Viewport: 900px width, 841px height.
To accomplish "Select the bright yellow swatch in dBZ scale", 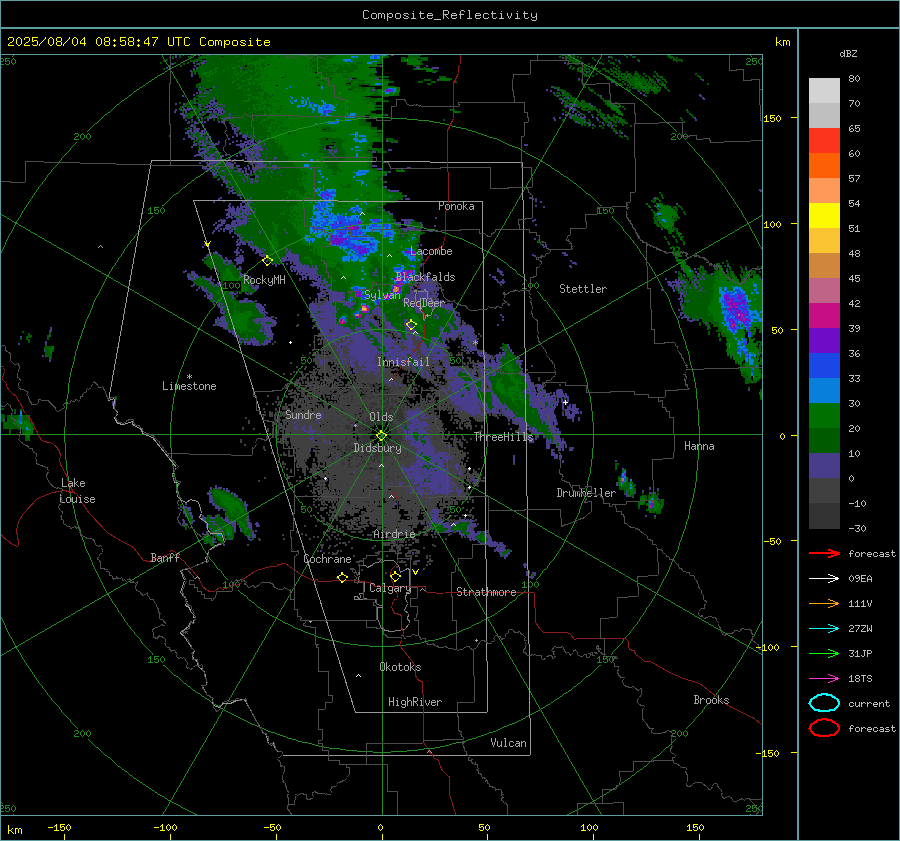I will pyautogui.click(x=824, y=216).
